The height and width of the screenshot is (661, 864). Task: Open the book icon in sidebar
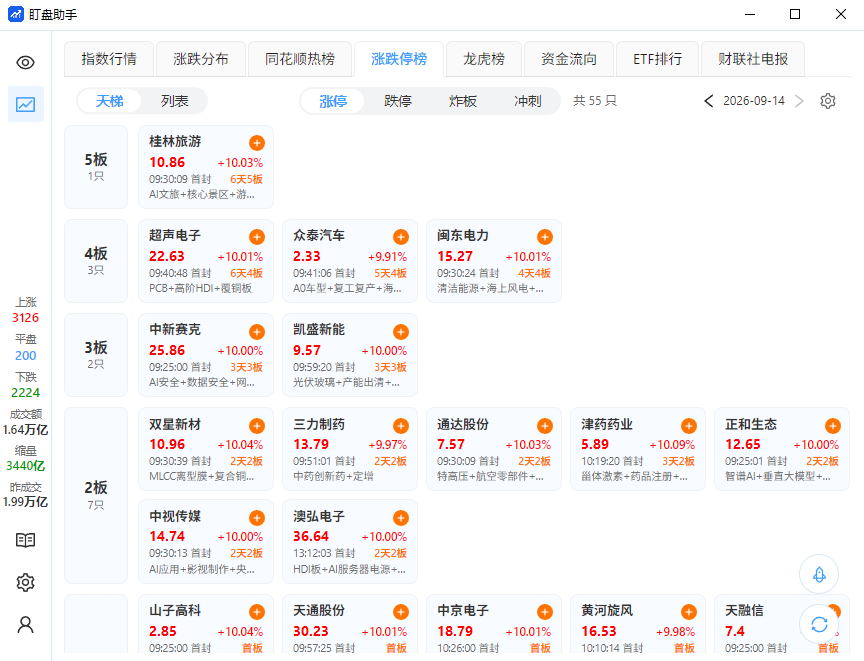pyautogui.click(x=25, y=540)
